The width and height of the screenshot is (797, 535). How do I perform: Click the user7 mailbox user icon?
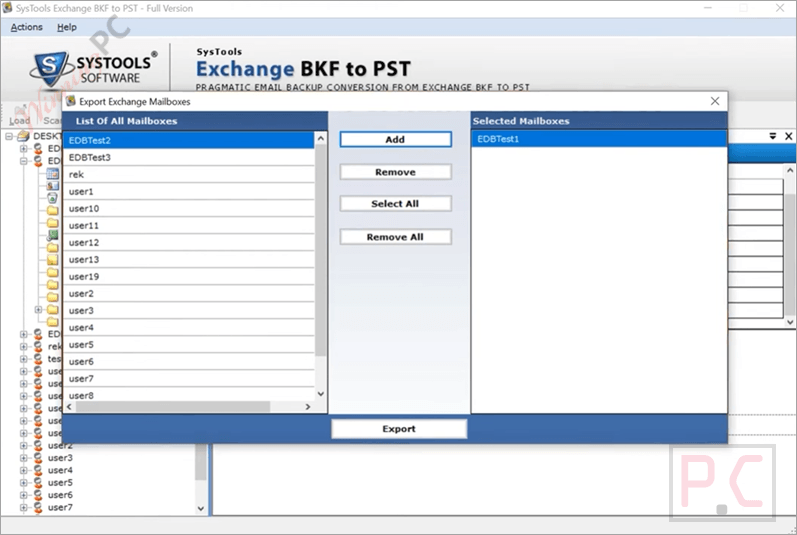point(38,508)
